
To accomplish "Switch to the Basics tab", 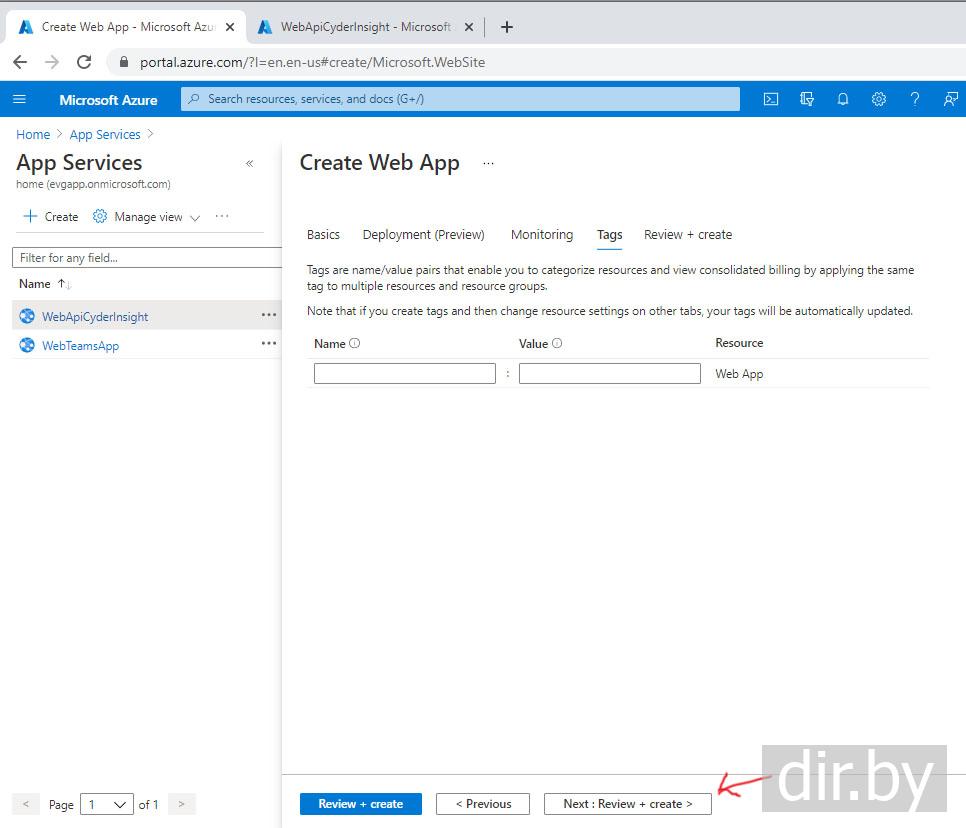I will [323, 234].
